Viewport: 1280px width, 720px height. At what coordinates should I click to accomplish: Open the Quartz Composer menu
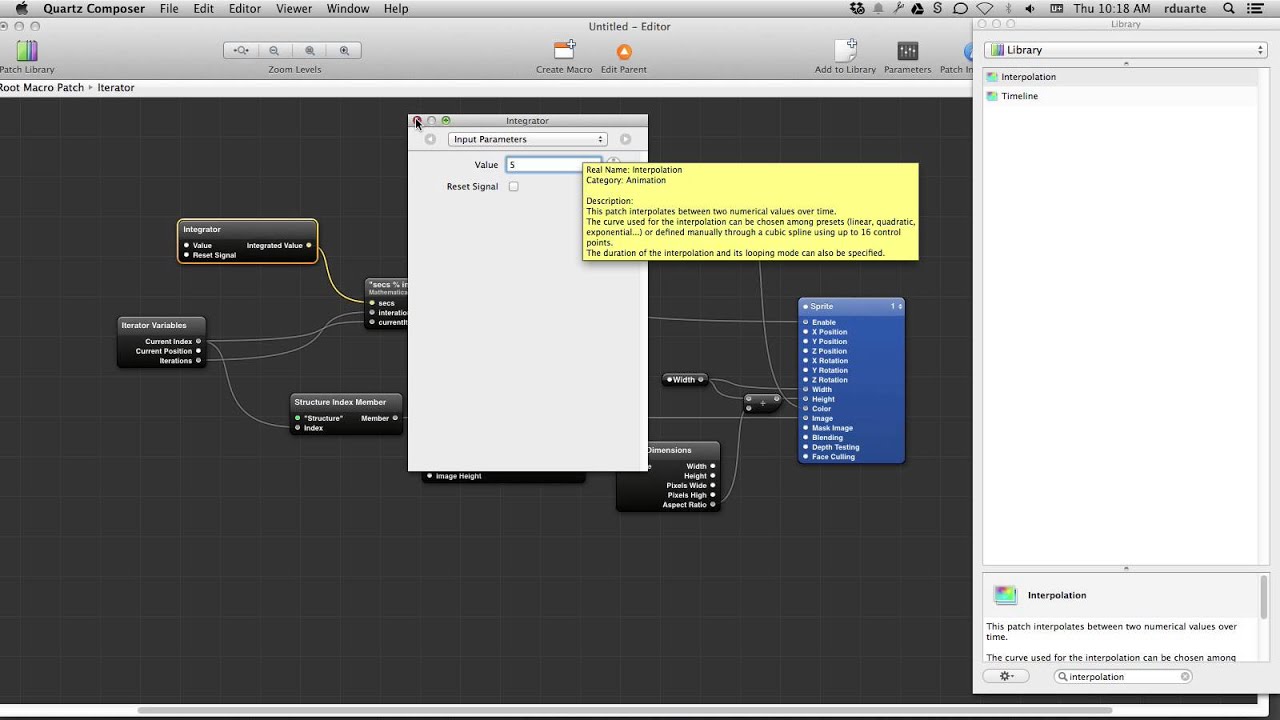click(94, 8)
